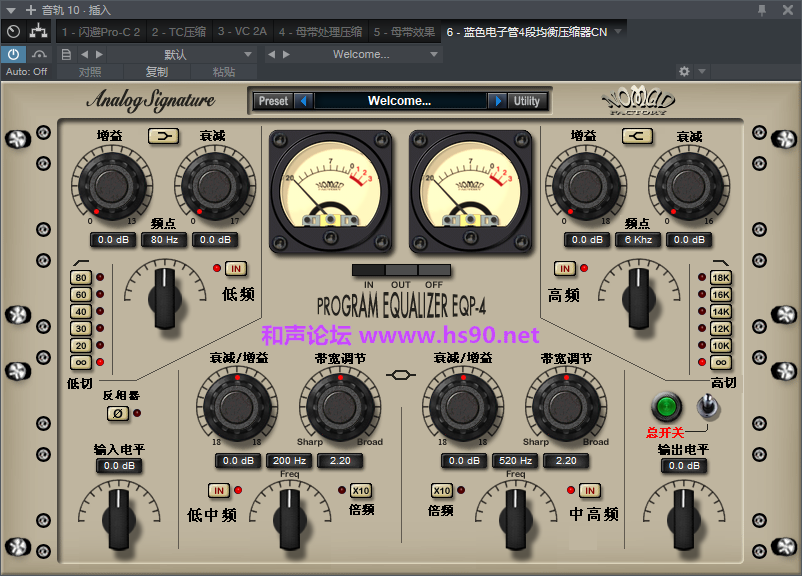The height and width of the screenshot is (576, 802).
Task: Toggle the high-mid band IN button
Action: click(590, 491)
